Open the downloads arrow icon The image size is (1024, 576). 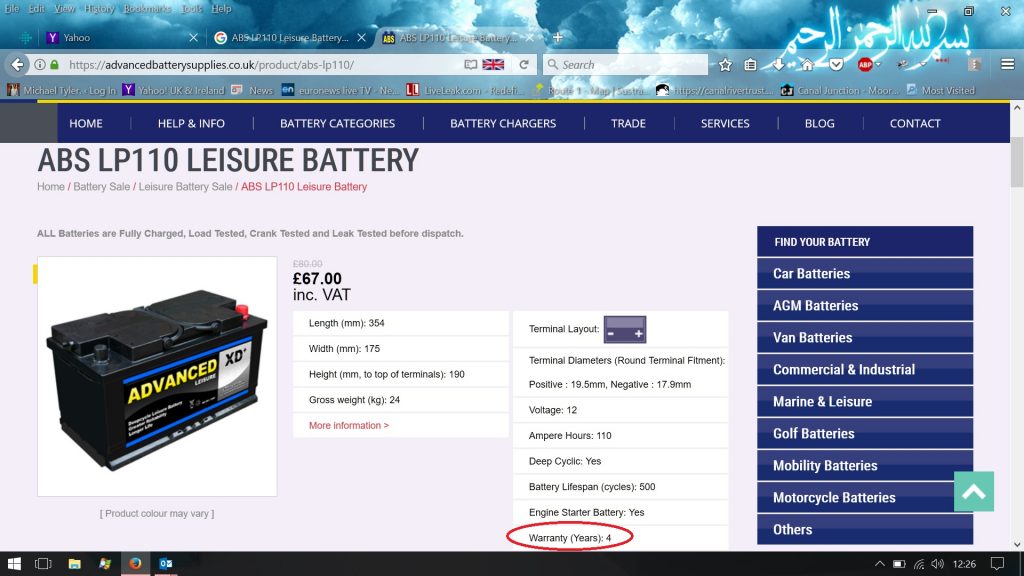point(778,65)
